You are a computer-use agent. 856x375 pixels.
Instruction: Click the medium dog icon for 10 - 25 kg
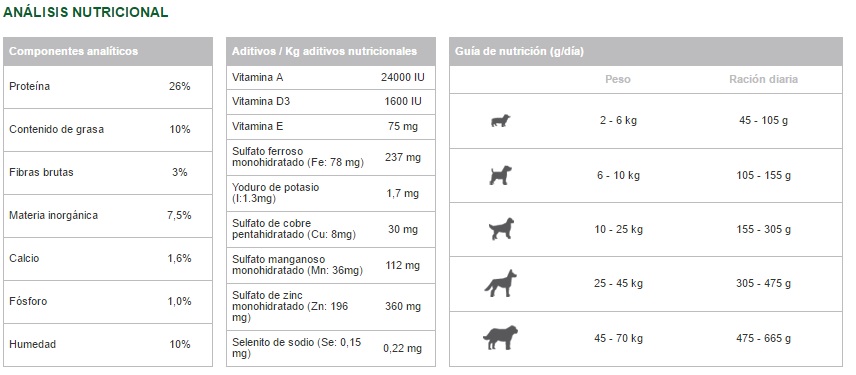pos(501,229)
